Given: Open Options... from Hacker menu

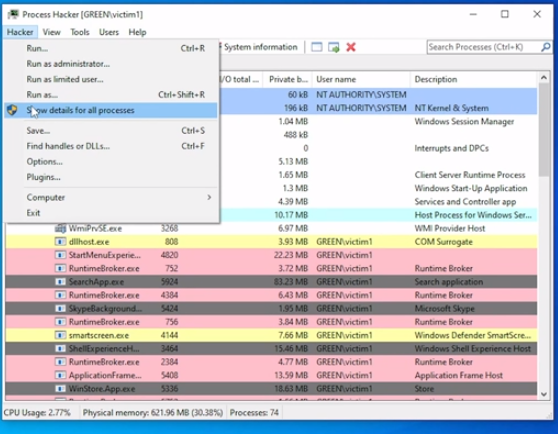Looking at the screenshot, I should point(111,162).
